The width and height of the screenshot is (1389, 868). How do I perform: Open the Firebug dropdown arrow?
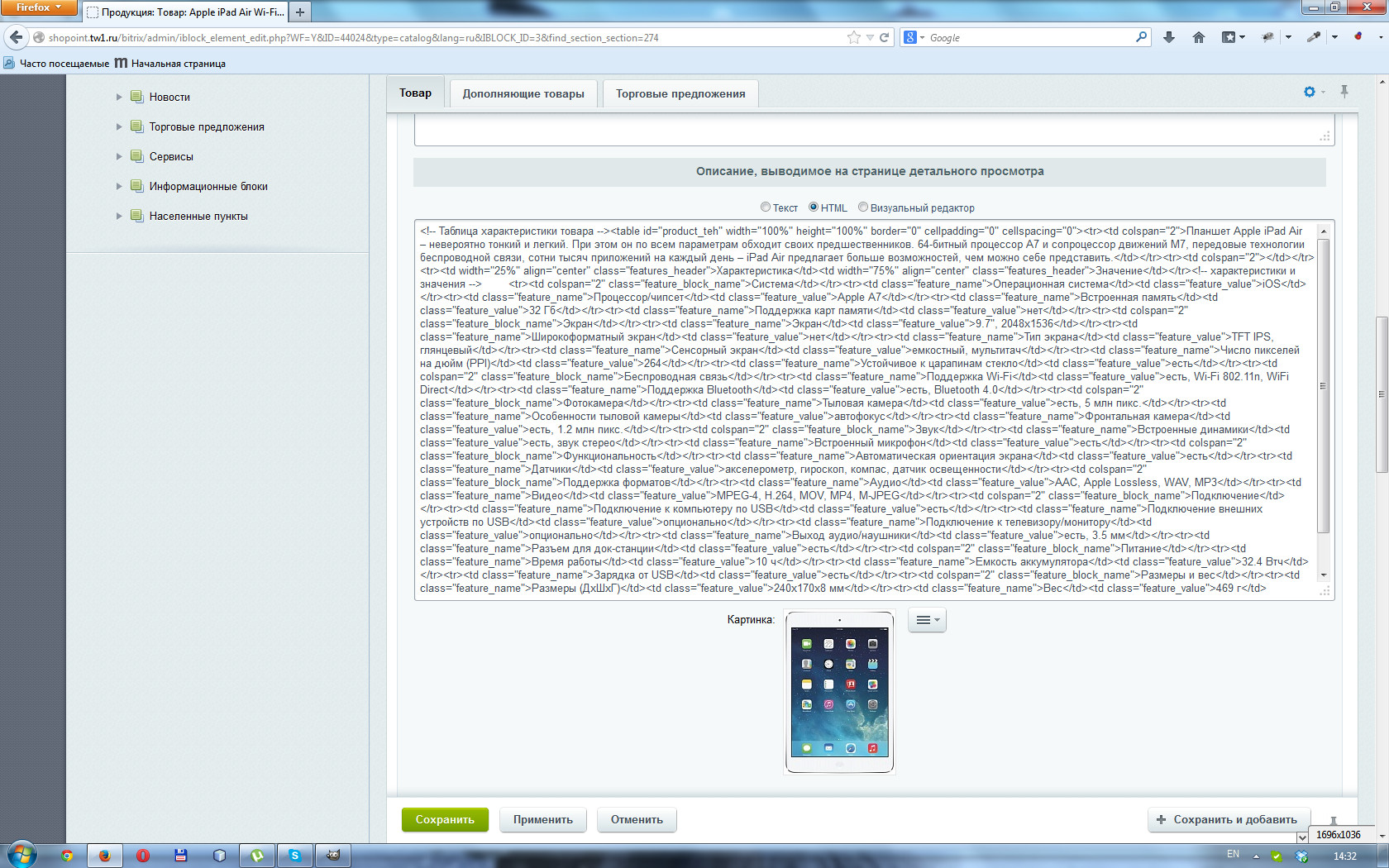click(1288, 37)
